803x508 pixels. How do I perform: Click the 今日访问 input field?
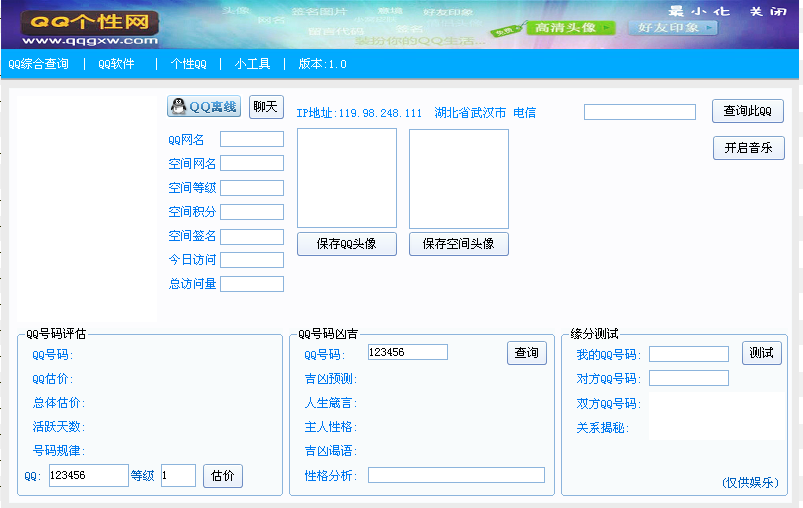[x=252, y=260]
